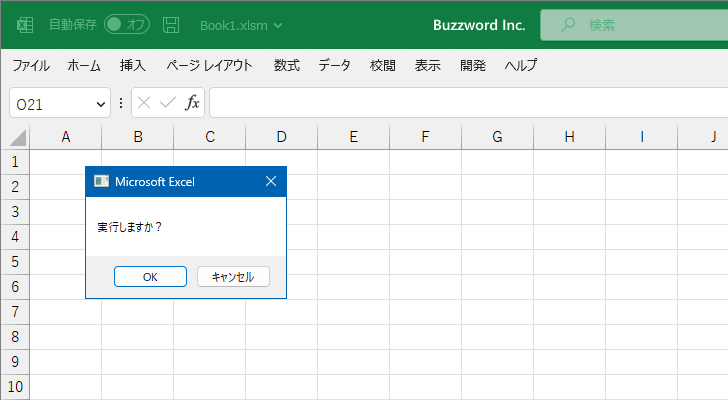Click into the 検索 search box

[x=634, y=25]
